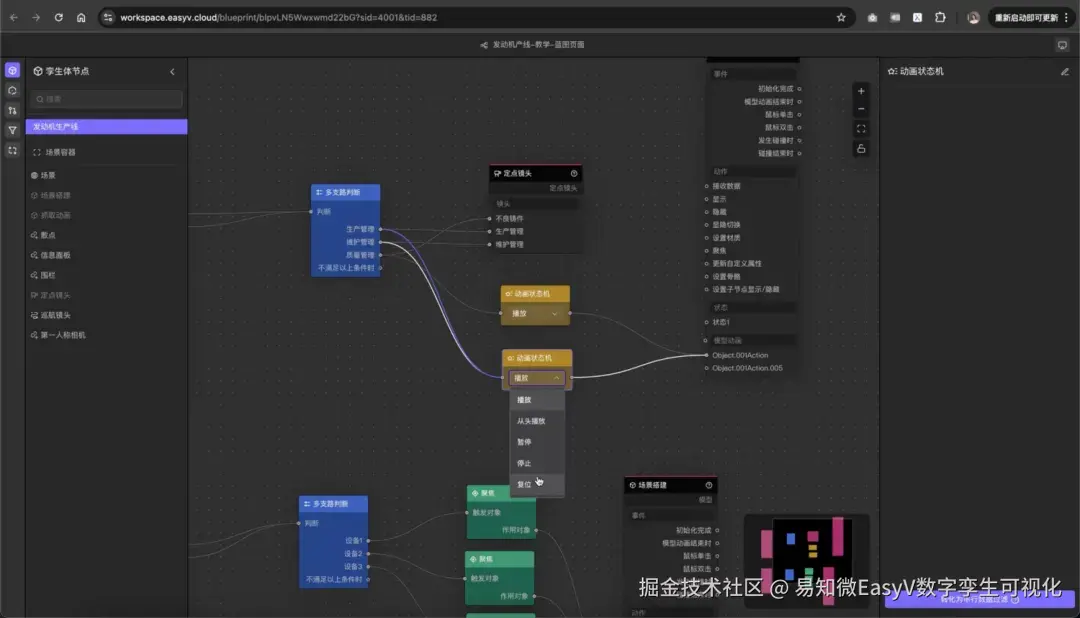Click the Object.001Action animation port

click(740, 356)
